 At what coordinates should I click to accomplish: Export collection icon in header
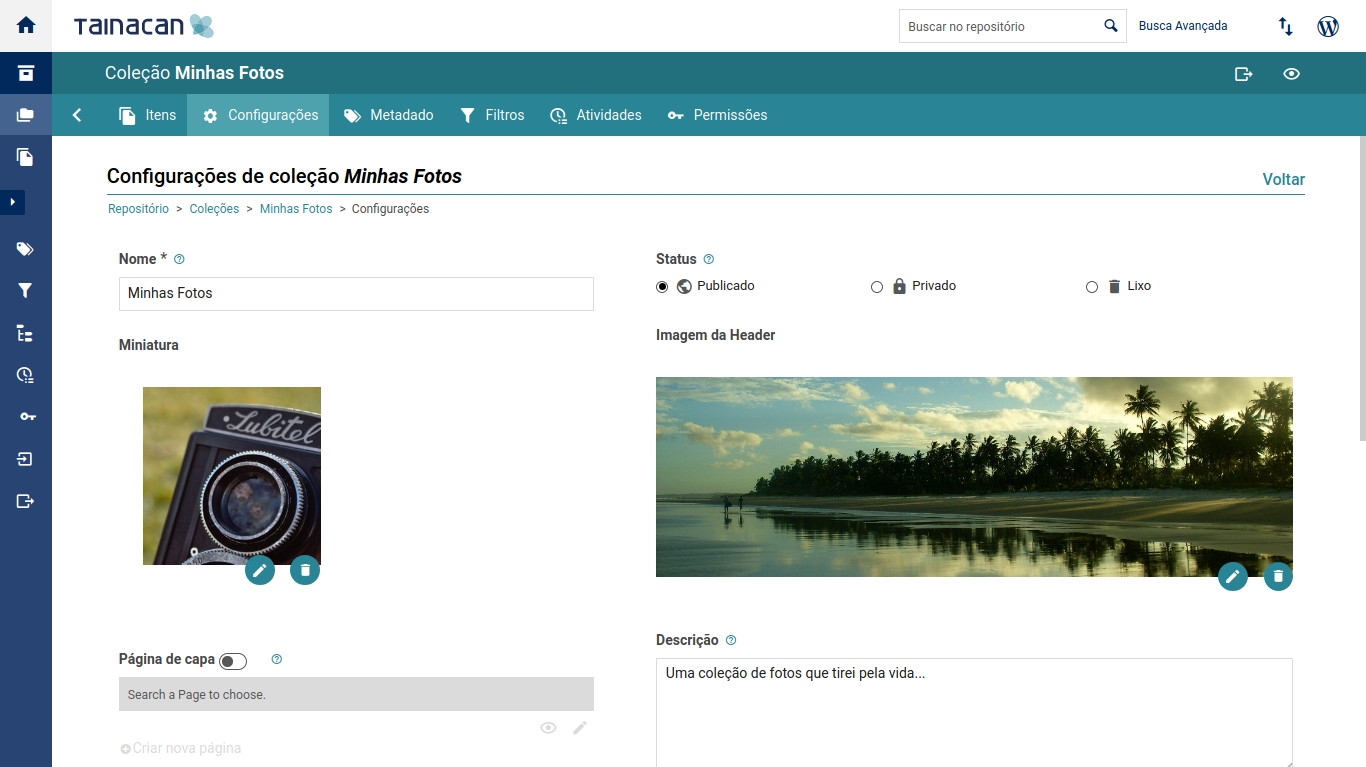(x=1244, y=73)
